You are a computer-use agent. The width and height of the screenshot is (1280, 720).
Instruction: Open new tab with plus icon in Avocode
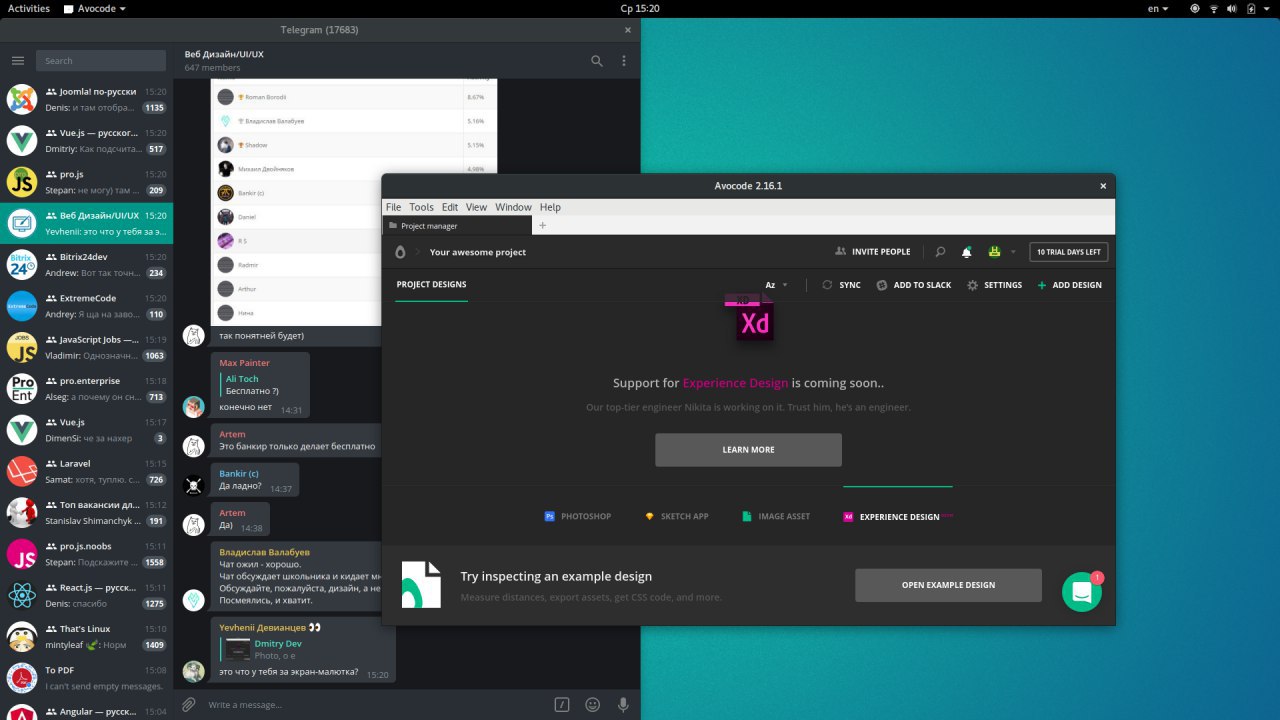(x=543, y=225)
